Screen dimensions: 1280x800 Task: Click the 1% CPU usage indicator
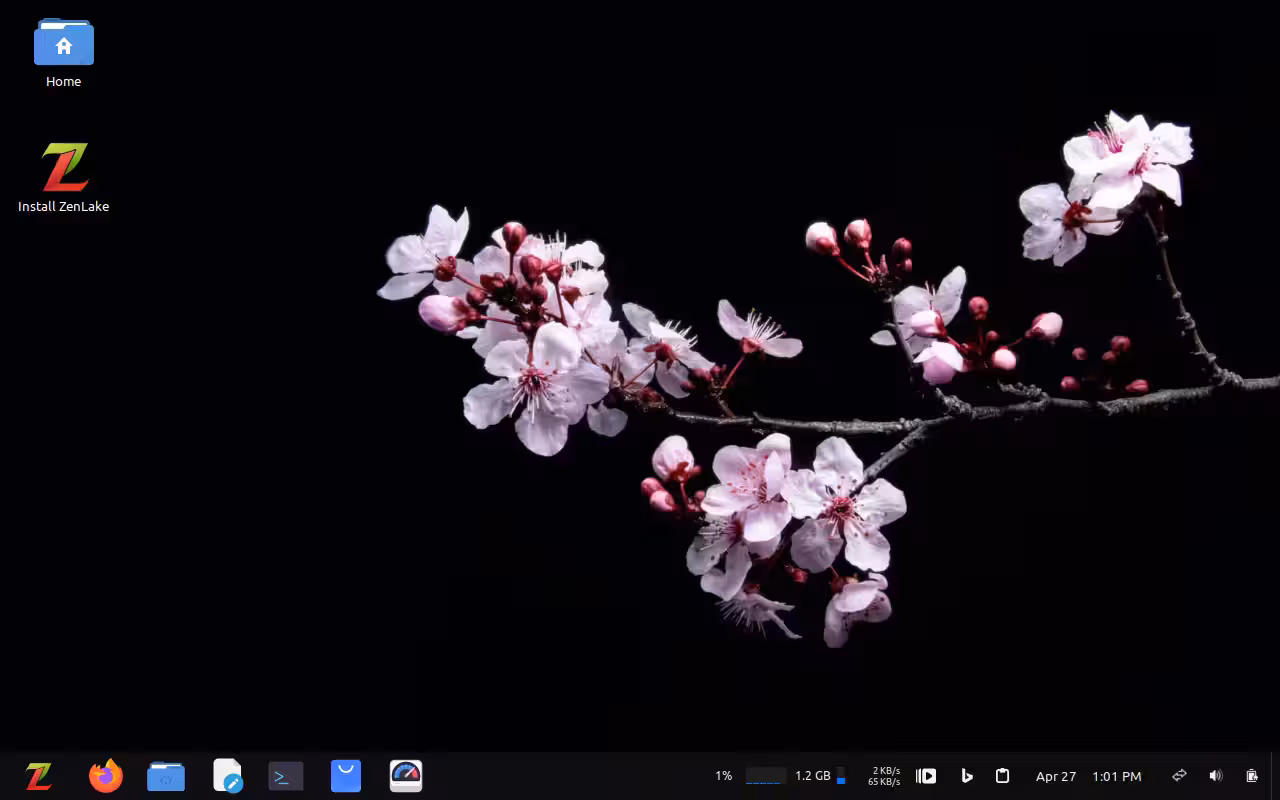tap(724, 776)
